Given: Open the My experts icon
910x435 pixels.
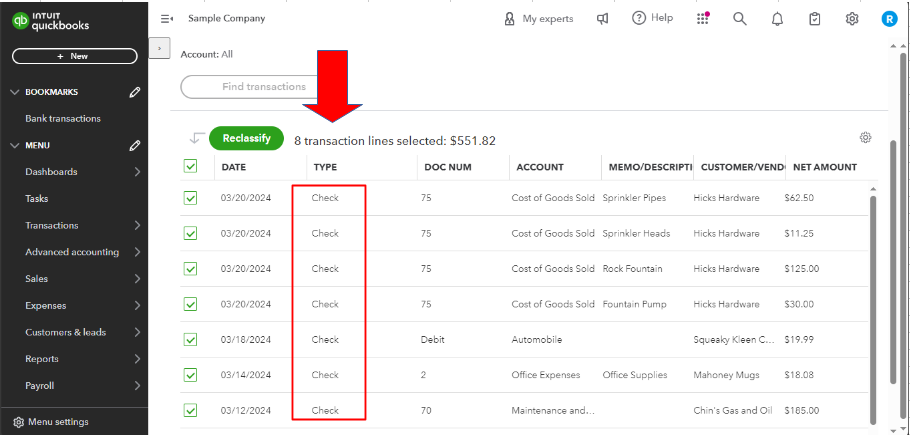Looking at the screenshot, I should 510,19.
